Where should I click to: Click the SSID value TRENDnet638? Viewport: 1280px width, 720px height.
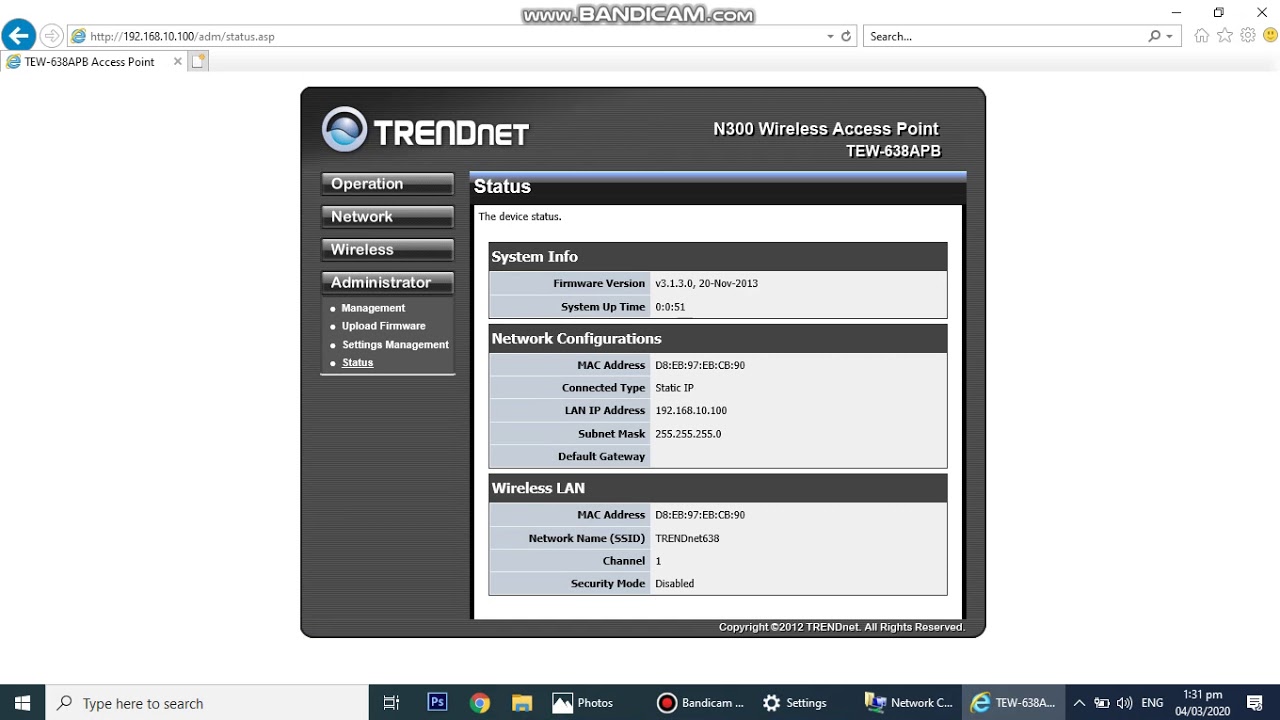(687, 538)
